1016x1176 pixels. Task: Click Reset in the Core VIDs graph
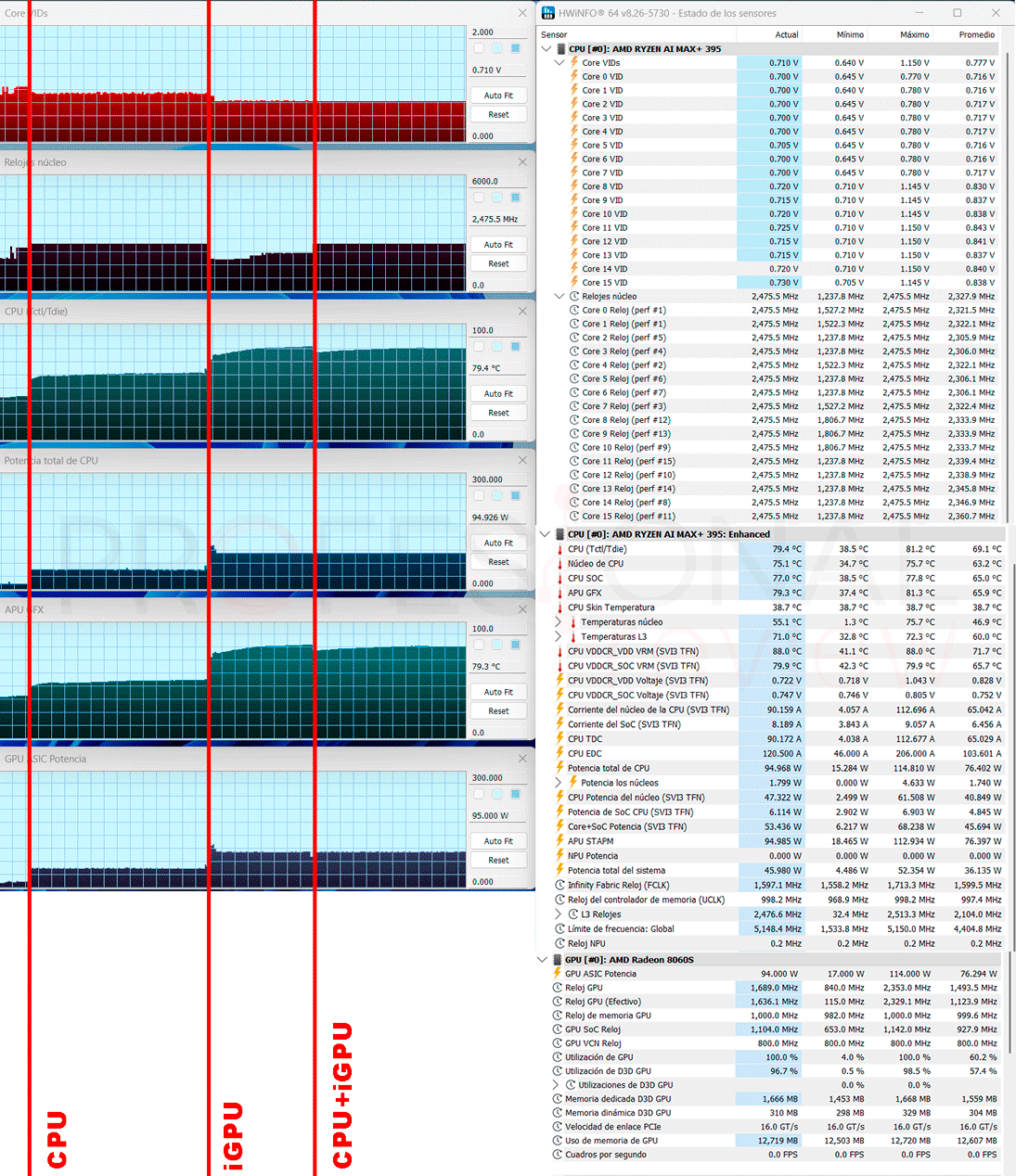499,115
